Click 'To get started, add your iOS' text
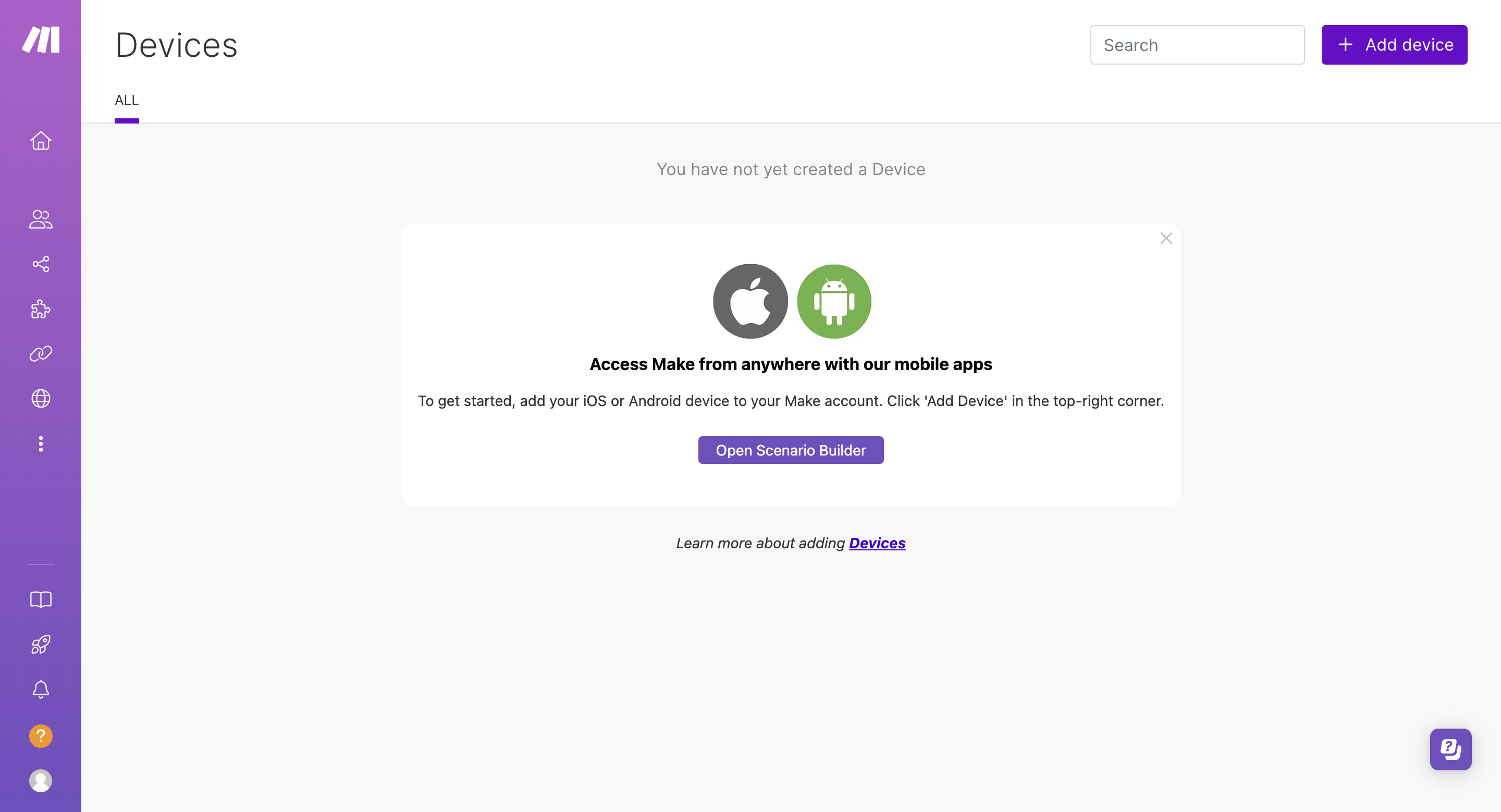1501x812 pixels. tap(791, 401)
